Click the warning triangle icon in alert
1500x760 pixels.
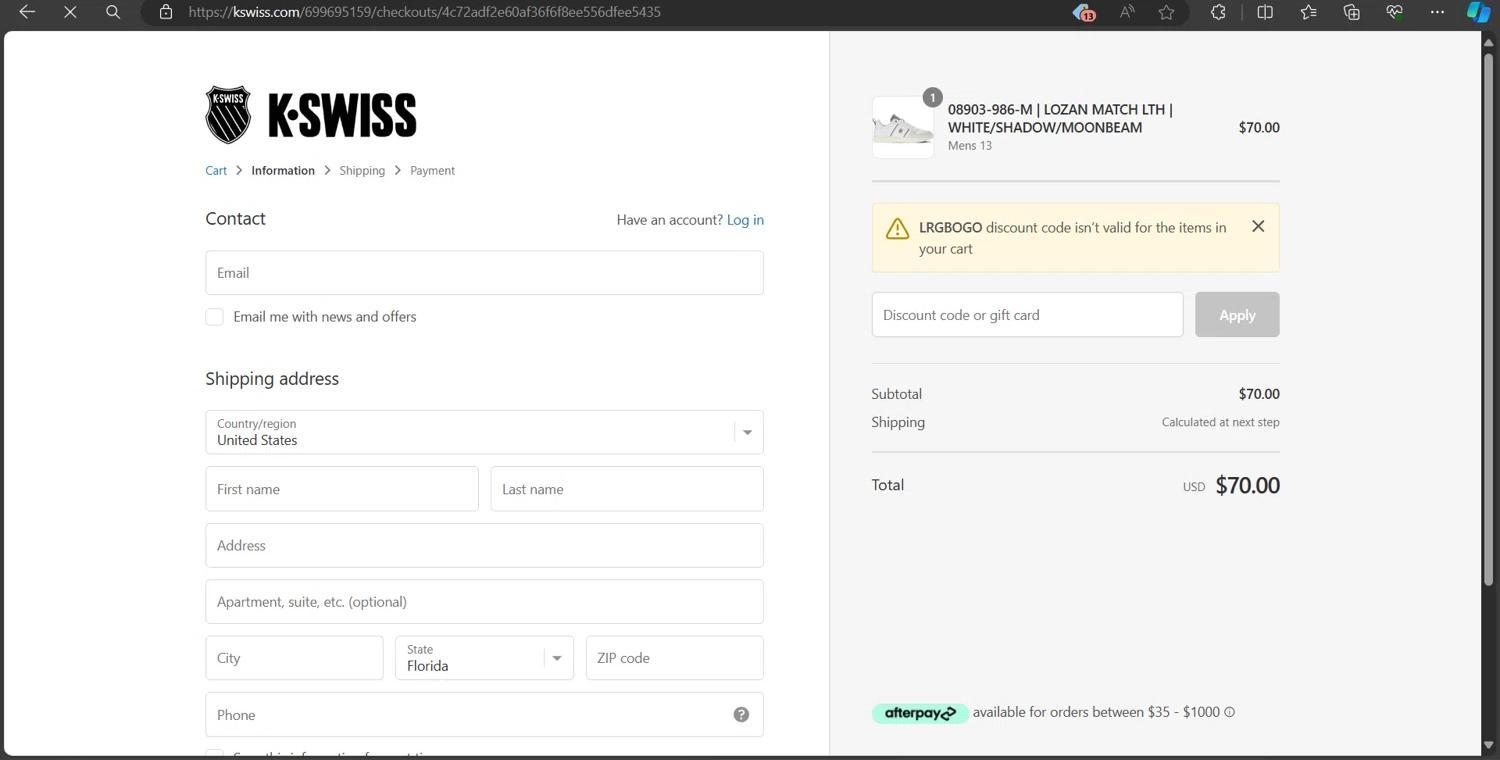pos(897,228)
